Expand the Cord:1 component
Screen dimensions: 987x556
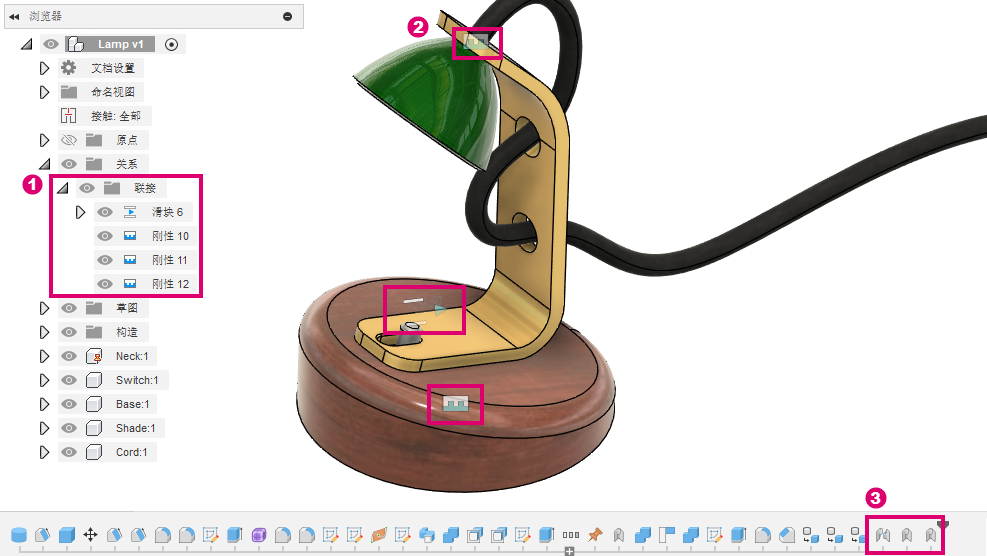point(44,452)
